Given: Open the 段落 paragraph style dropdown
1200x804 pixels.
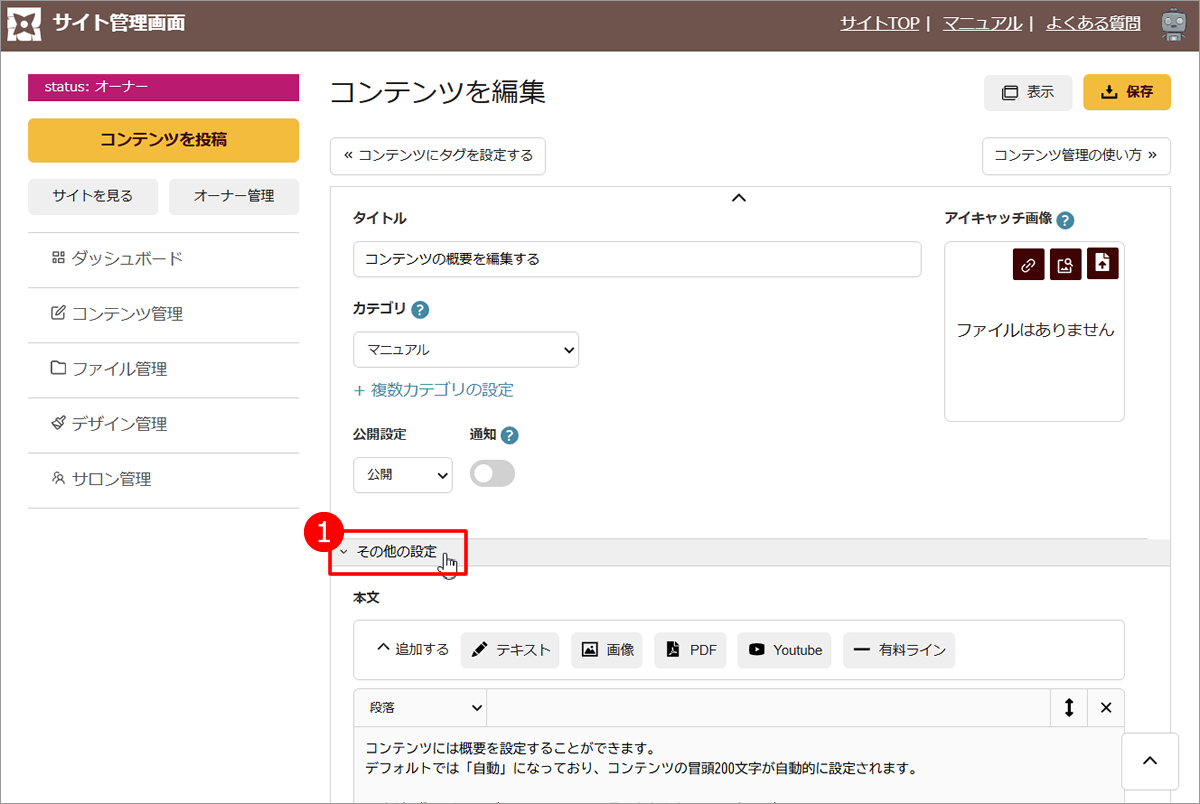Looking at the screenshot, I should [x=420, y=707].
